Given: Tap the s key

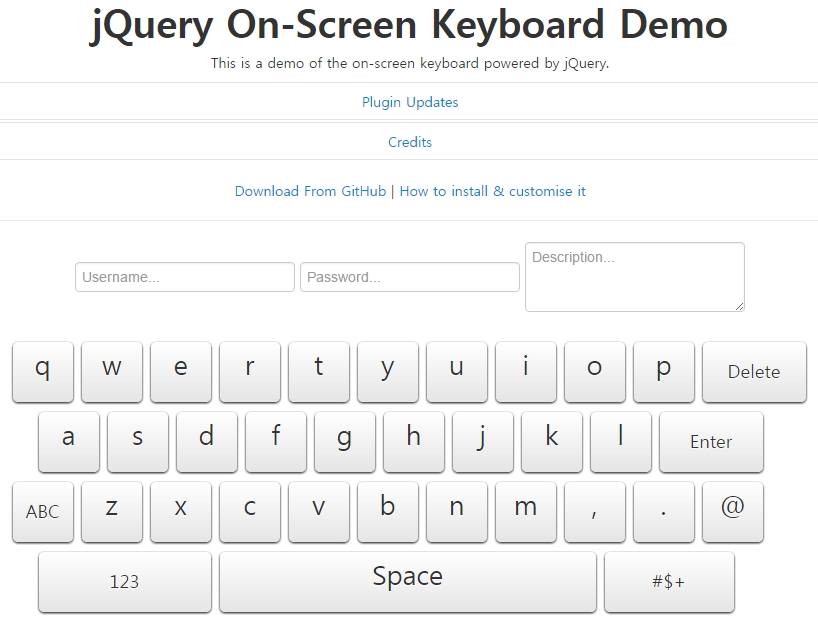Looking at the screenshot, I should pos(138,442).
